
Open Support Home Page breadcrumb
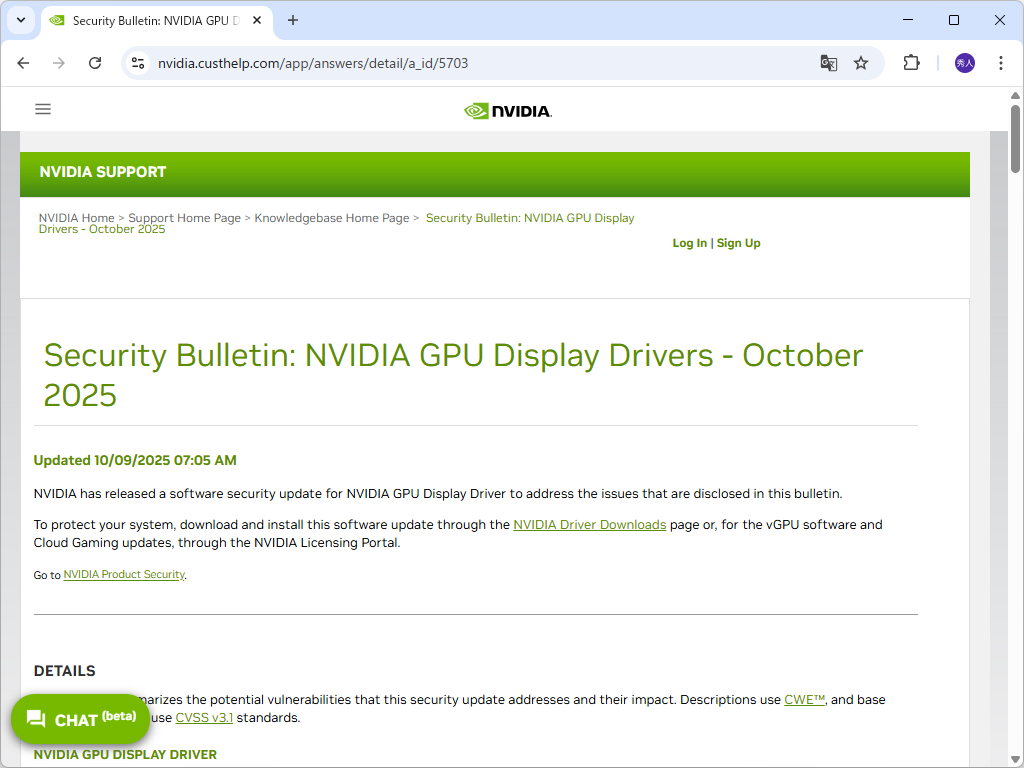pyautogui.click(x=184, y=218)
